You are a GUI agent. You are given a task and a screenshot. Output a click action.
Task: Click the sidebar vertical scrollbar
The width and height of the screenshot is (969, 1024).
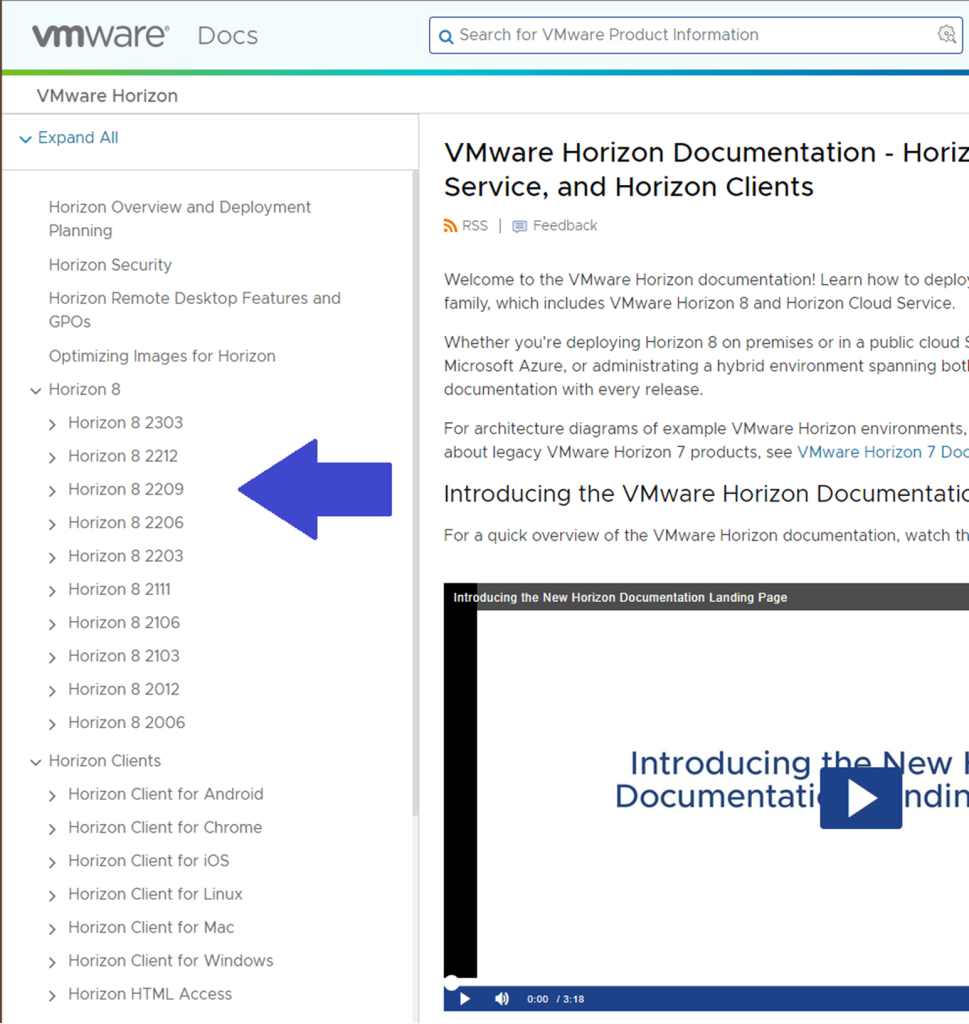click(415, 500)
